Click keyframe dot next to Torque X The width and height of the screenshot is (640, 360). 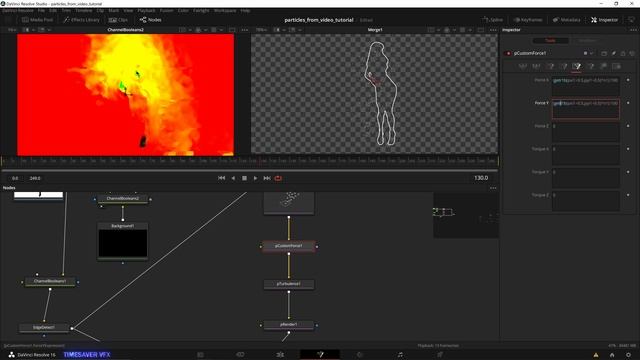point(628,149)
